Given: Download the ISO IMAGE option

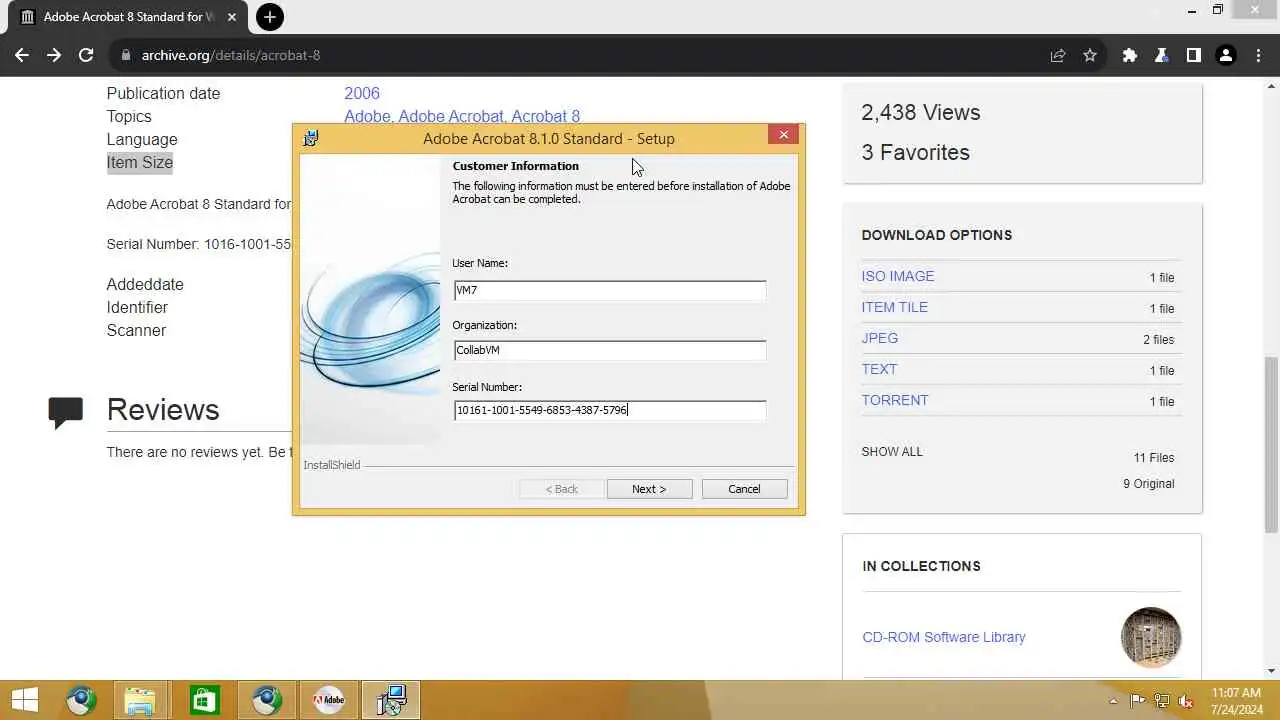Looking at the screenshot, I should click(x=898, y=276).
